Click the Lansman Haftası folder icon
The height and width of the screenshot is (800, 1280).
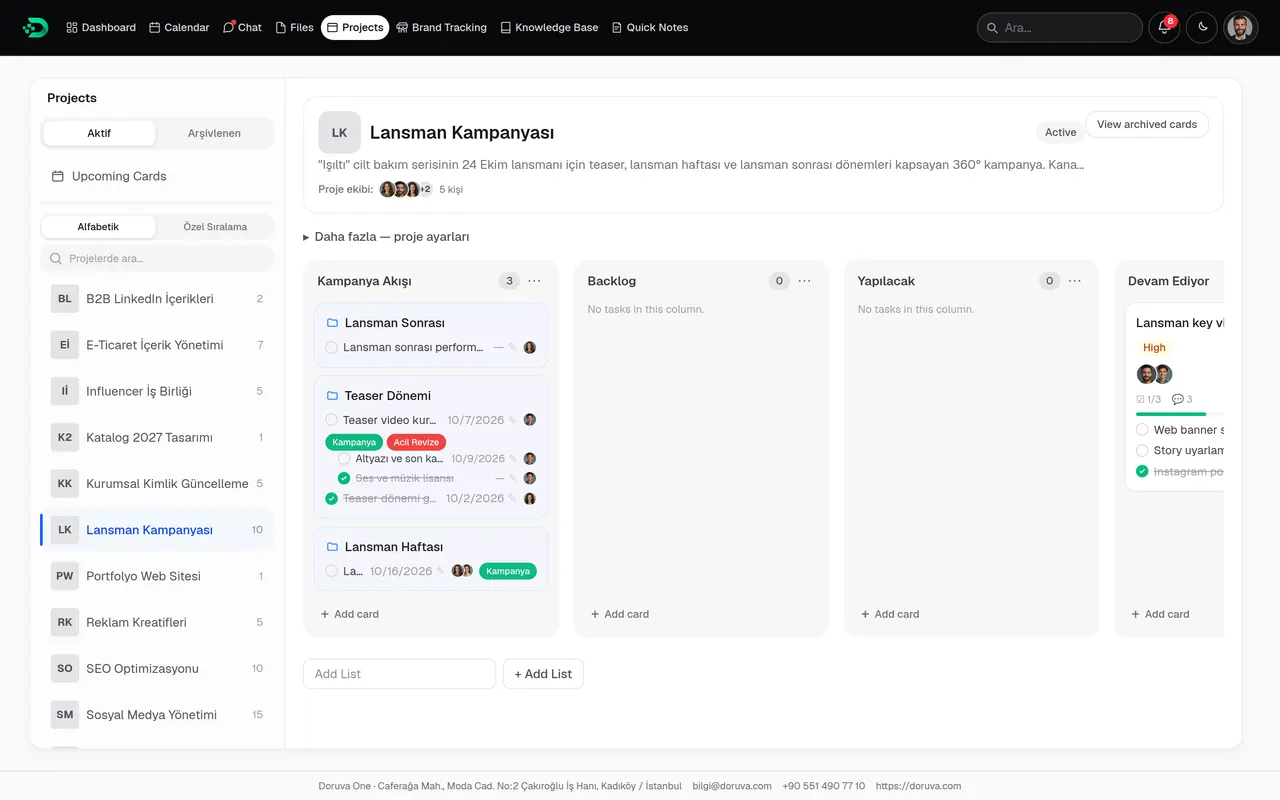pos(332,547)
